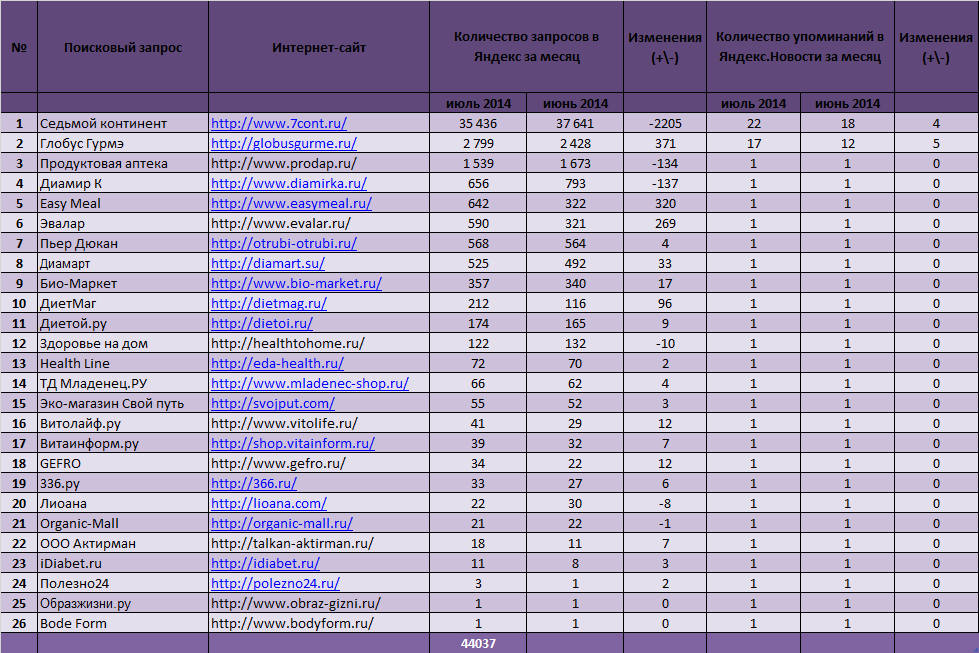Select the 'GEFRO' cell
The width and height of the screenshot is (979, 653).
(123, 463)
